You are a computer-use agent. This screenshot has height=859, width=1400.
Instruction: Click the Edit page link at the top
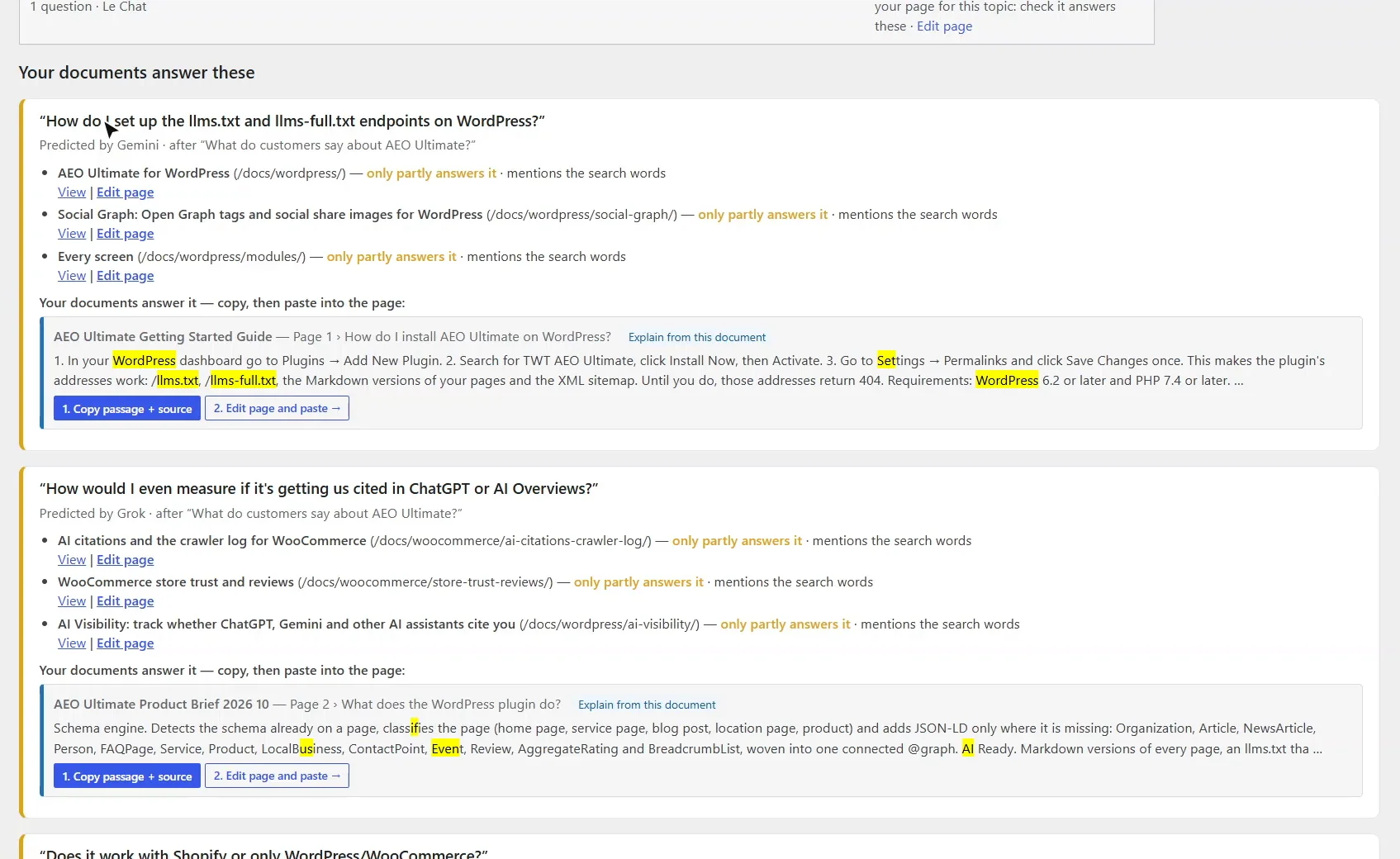[x=944, y=26]
